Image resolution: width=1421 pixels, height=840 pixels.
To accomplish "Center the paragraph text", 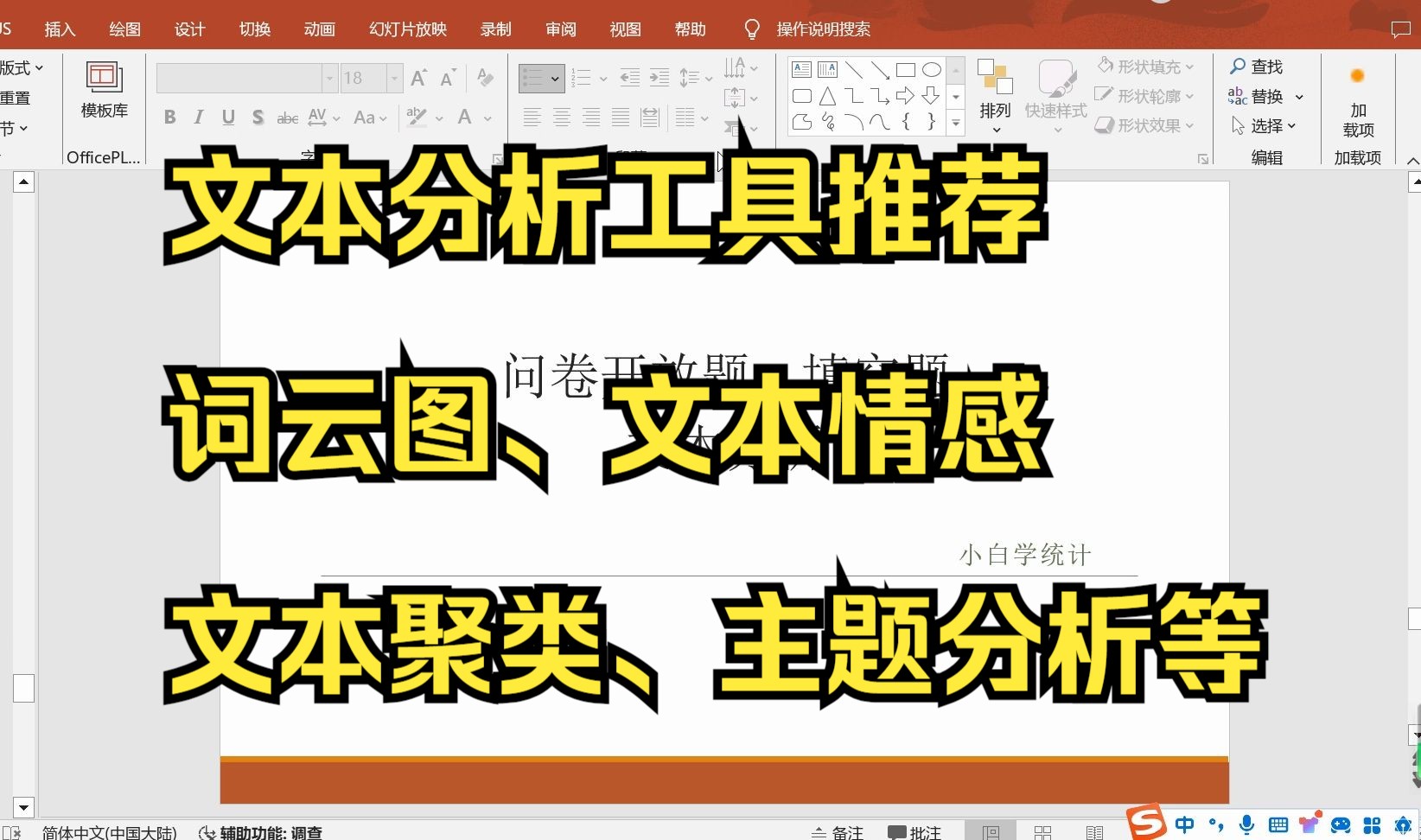I will pyautogui.click(x=562, y=118).
